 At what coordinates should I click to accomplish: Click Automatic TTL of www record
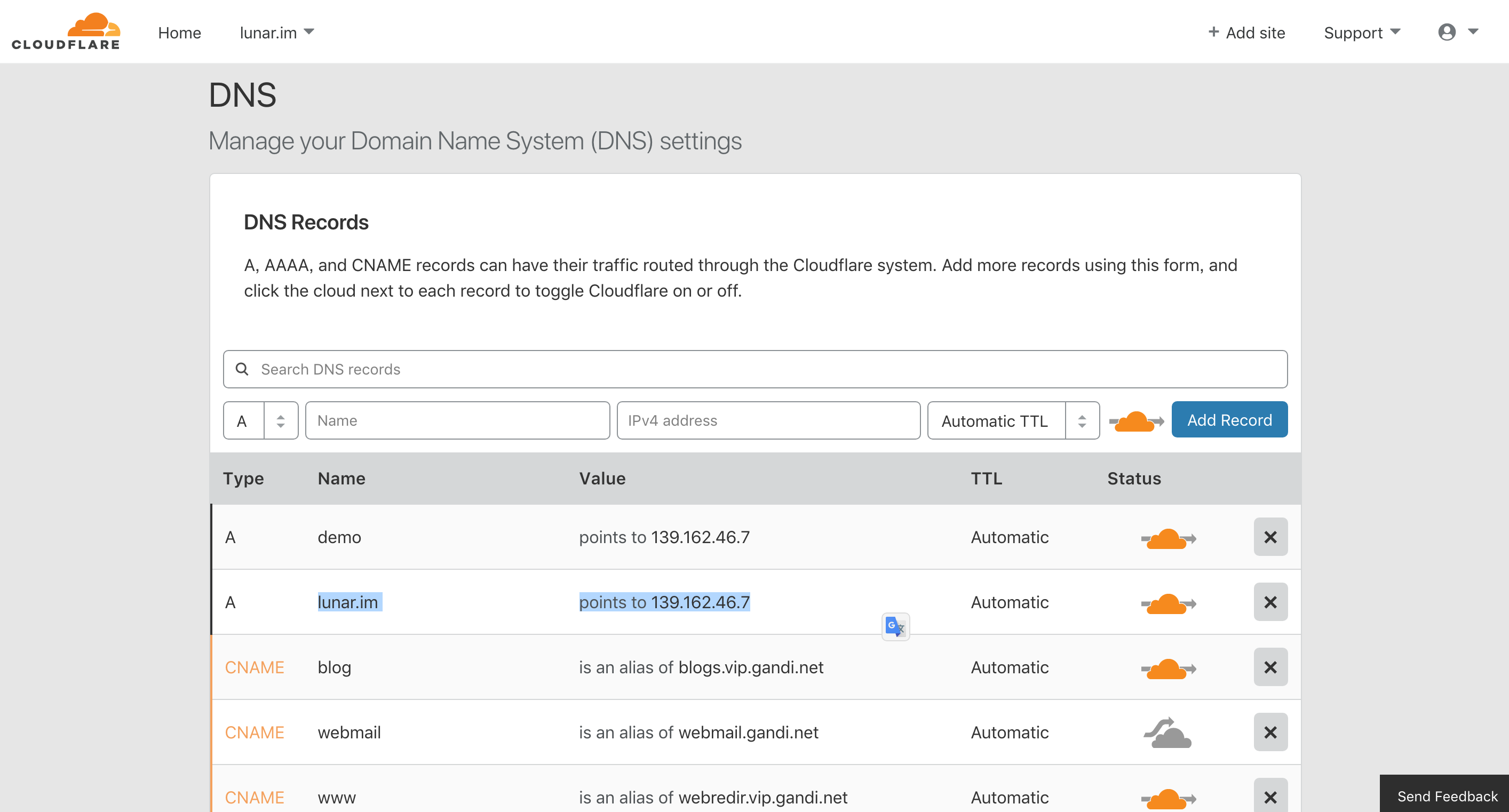[x=1010, y=798]
